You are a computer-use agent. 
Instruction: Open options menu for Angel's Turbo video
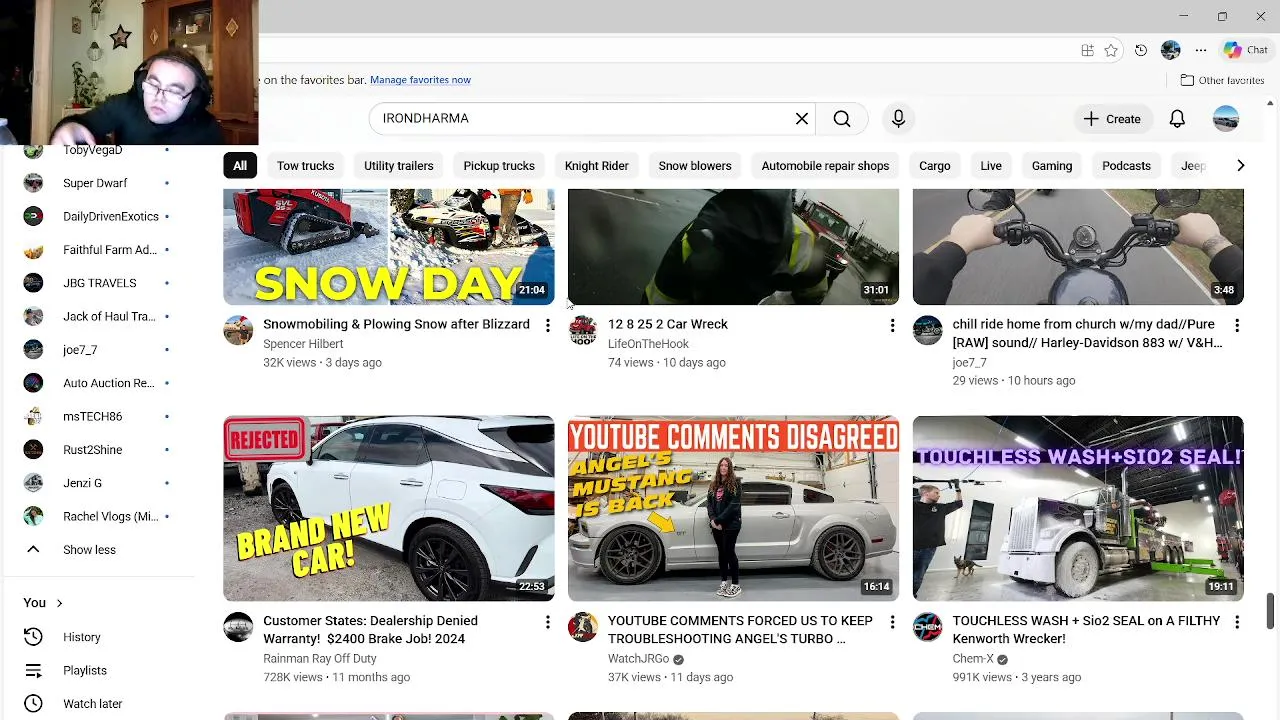click(892, 622)
